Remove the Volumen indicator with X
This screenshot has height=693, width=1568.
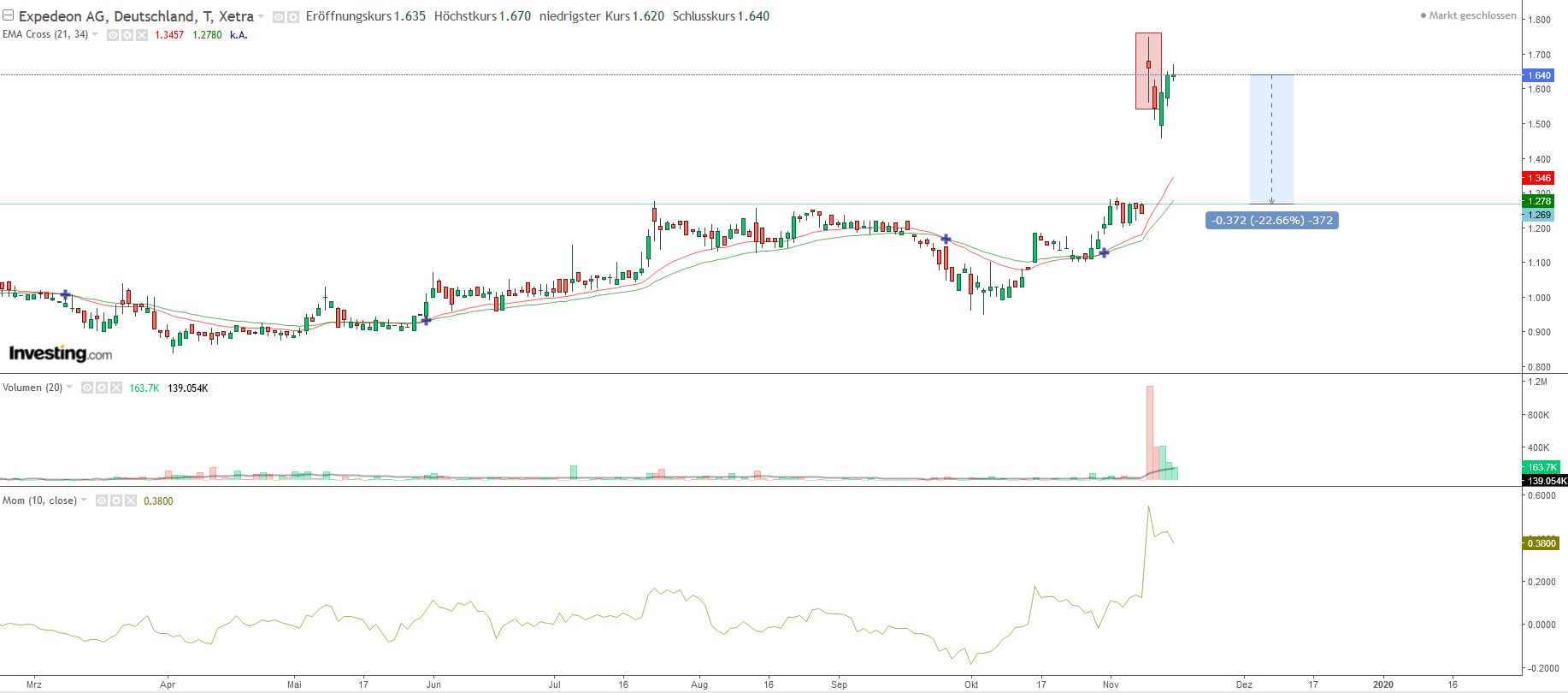pyautogui.click(x=115, y=388)
